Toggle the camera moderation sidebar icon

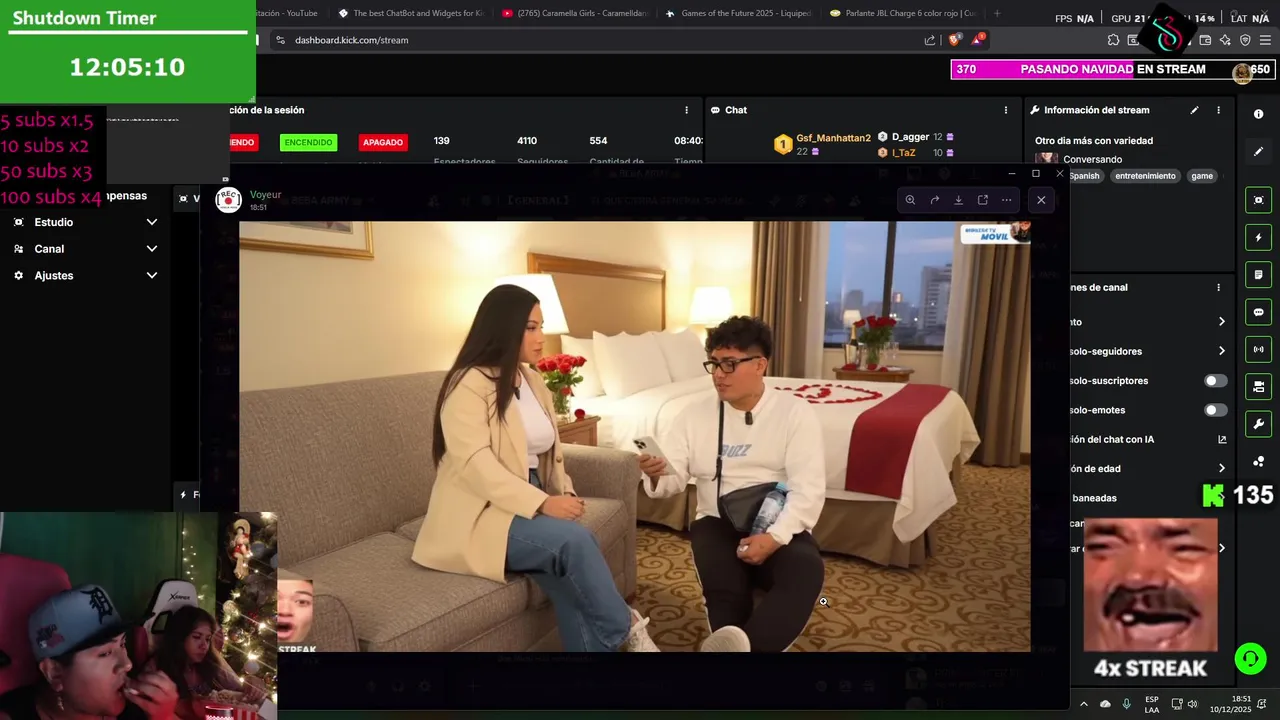[1258, 387]
